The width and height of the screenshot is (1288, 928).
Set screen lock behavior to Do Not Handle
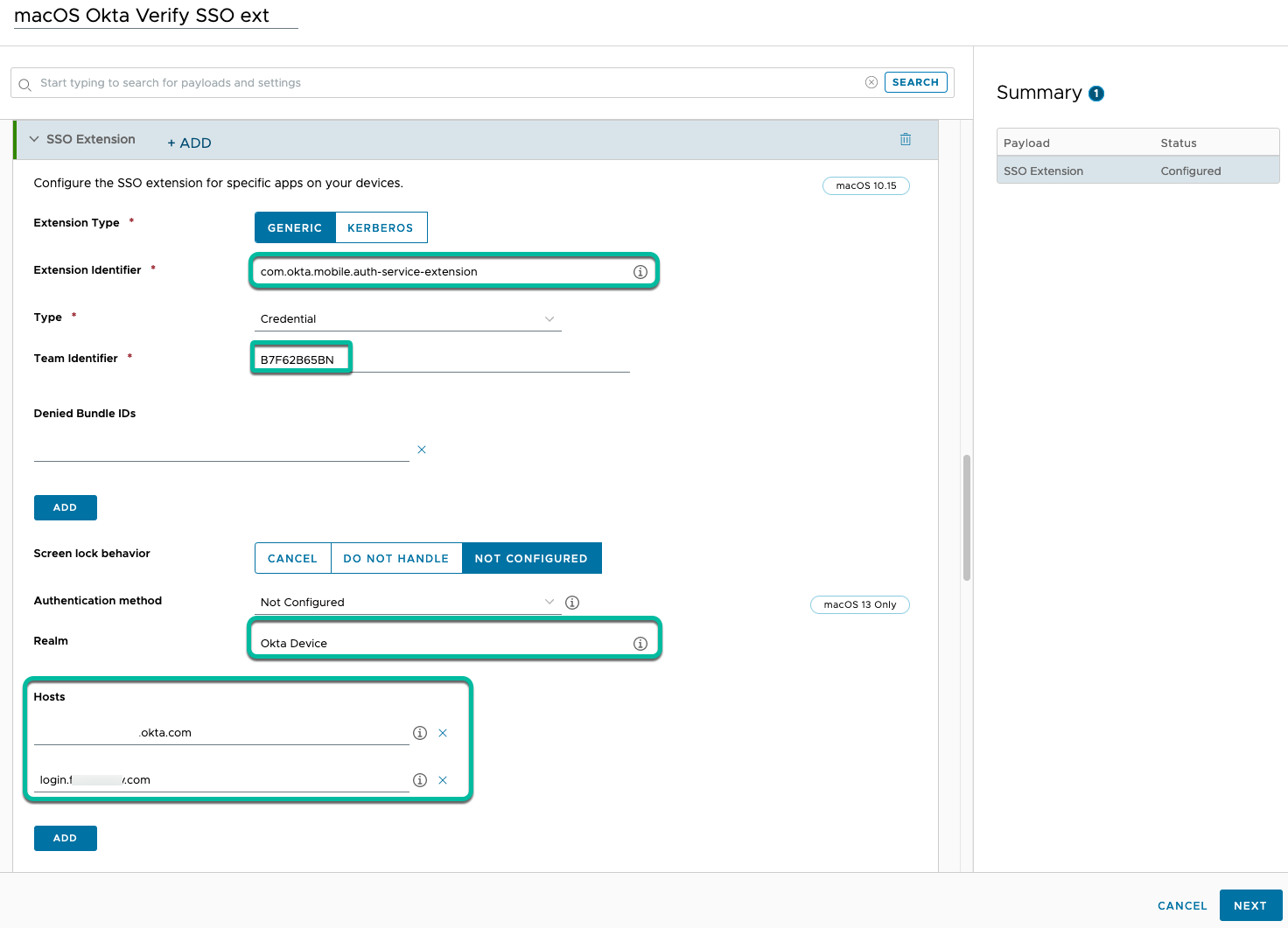tap(395, 558)
